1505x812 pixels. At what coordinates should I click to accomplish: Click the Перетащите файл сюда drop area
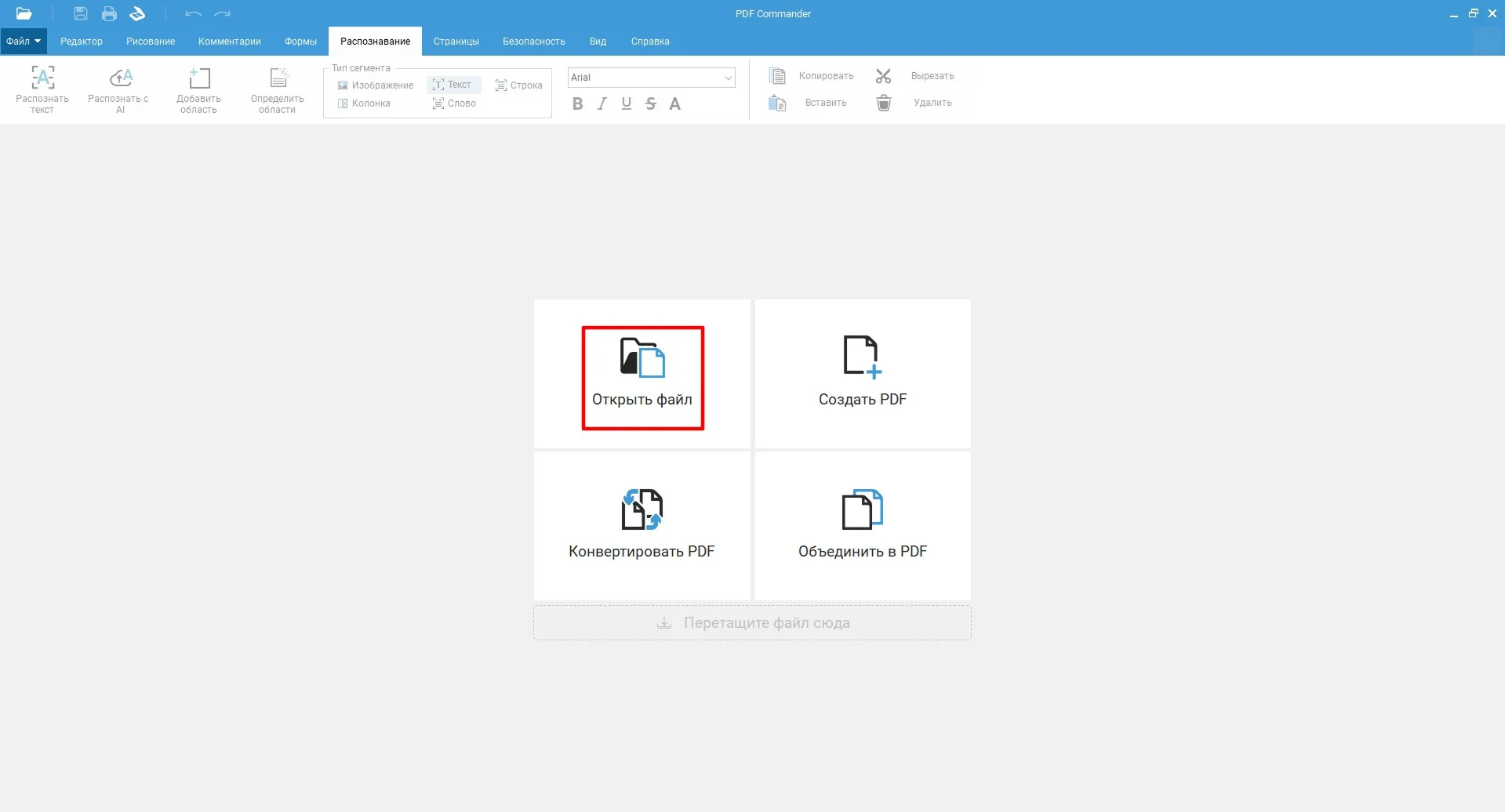click(x=752, y=623)
